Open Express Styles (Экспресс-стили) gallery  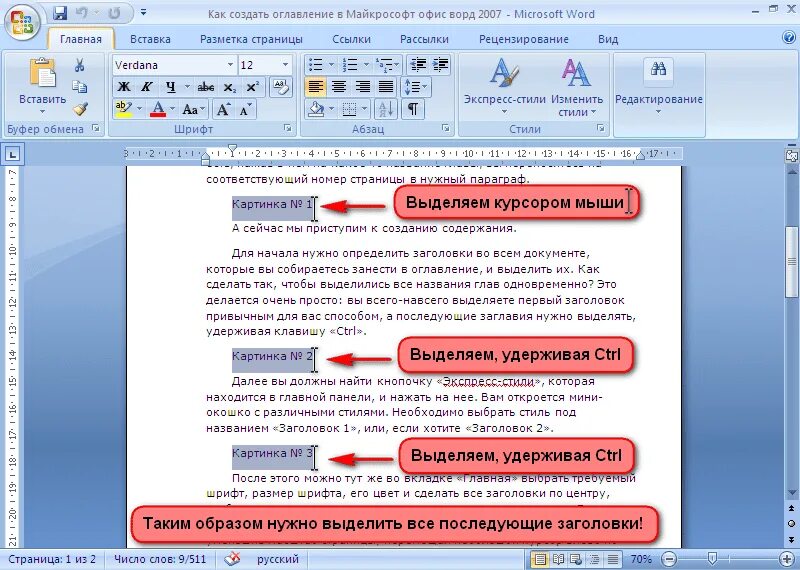tap(505, 87)
